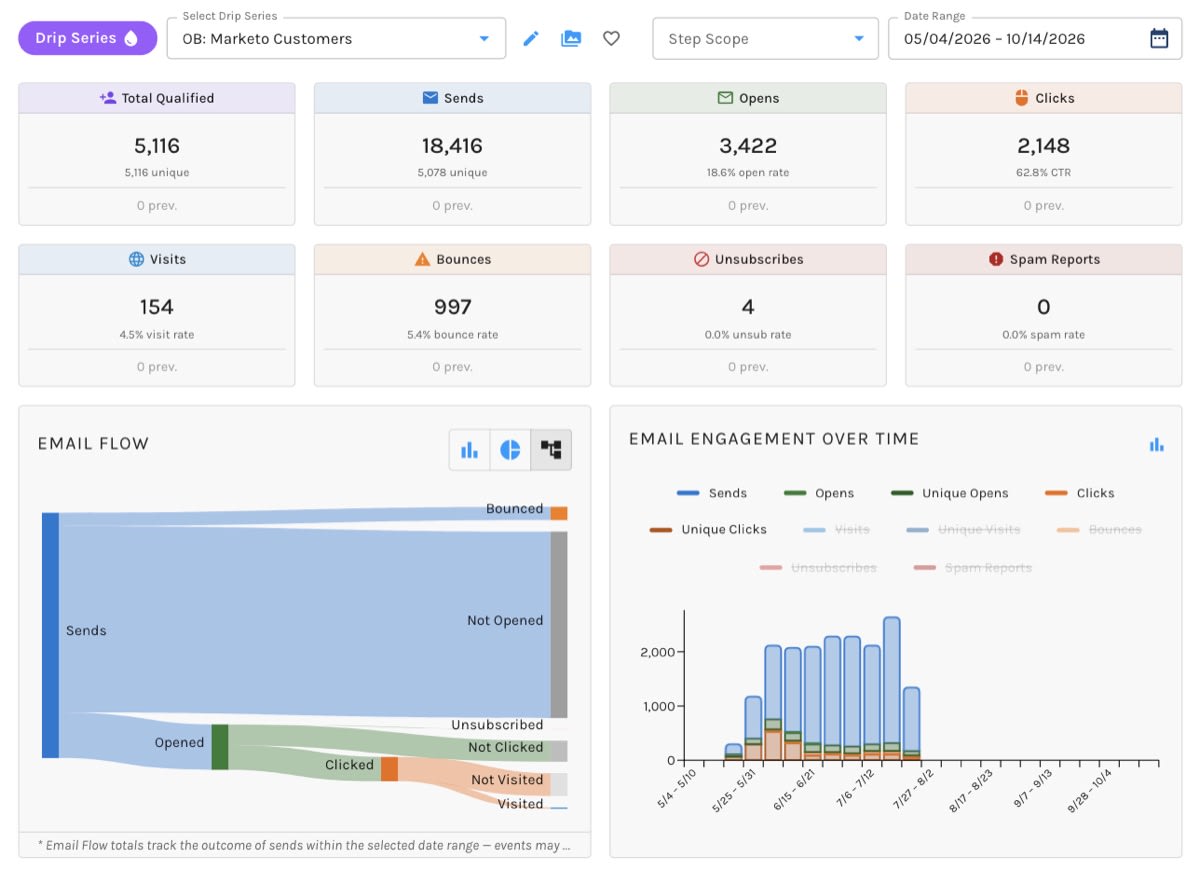
Task: Open the Select Drip Series dropdown
Action: [x=337, y=39]
